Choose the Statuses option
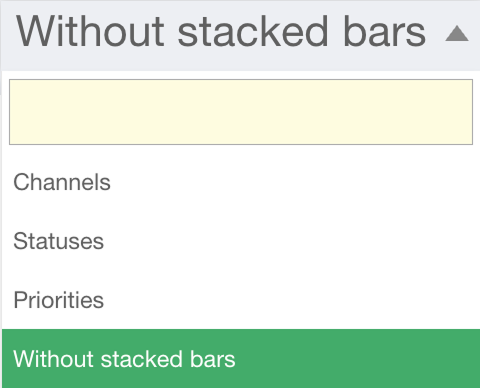Screen dimensions: 480x388 coord(241,241)
